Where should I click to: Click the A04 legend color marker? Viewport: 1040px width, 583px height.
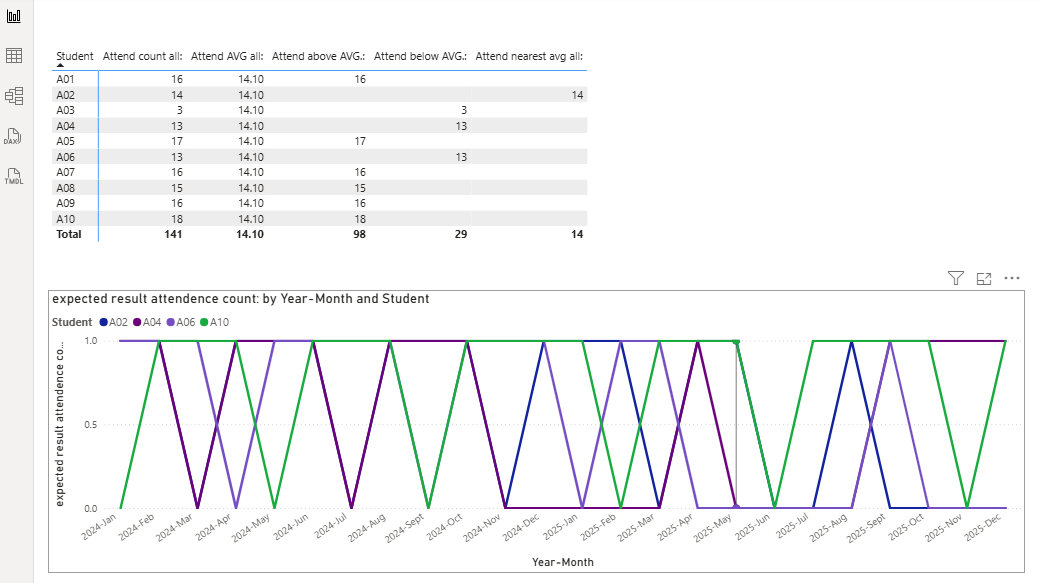(x=137, y=322)
